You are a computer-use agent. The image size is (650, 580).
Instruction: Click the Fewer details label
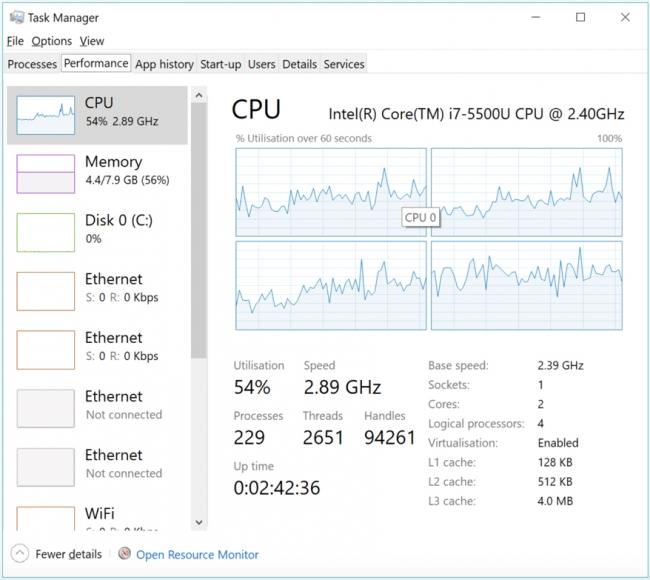coord(68,554)
